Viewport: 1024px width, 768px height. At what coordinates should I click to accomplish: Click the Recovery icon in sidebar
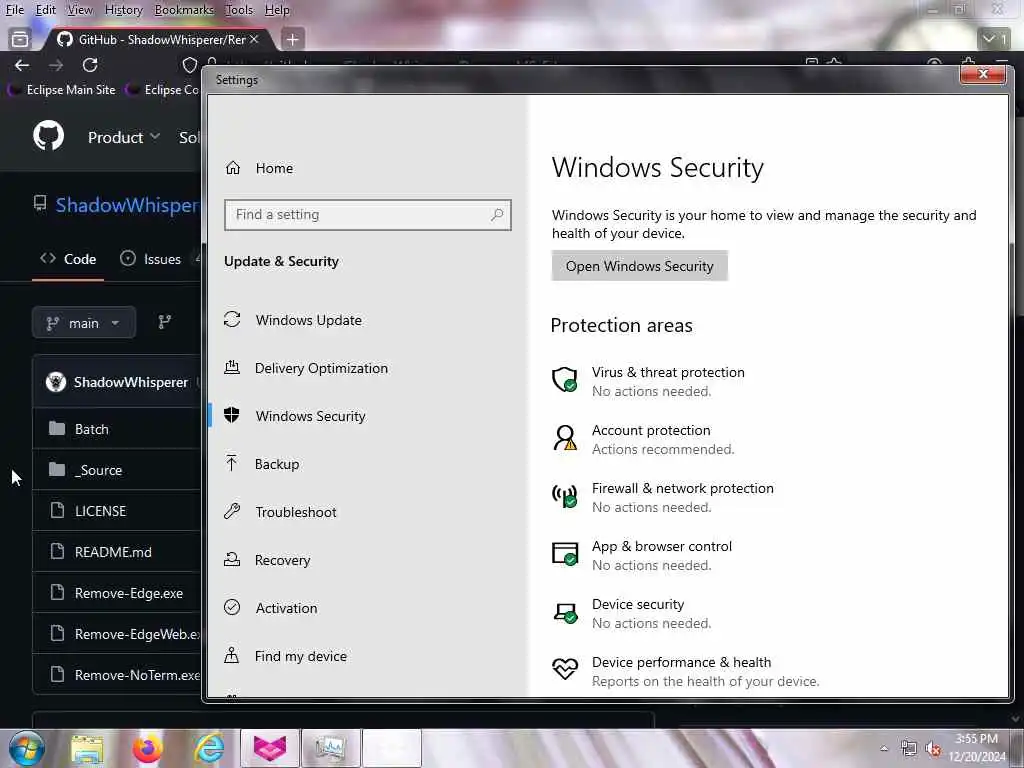pyautogui.click(x=232, y=559)
